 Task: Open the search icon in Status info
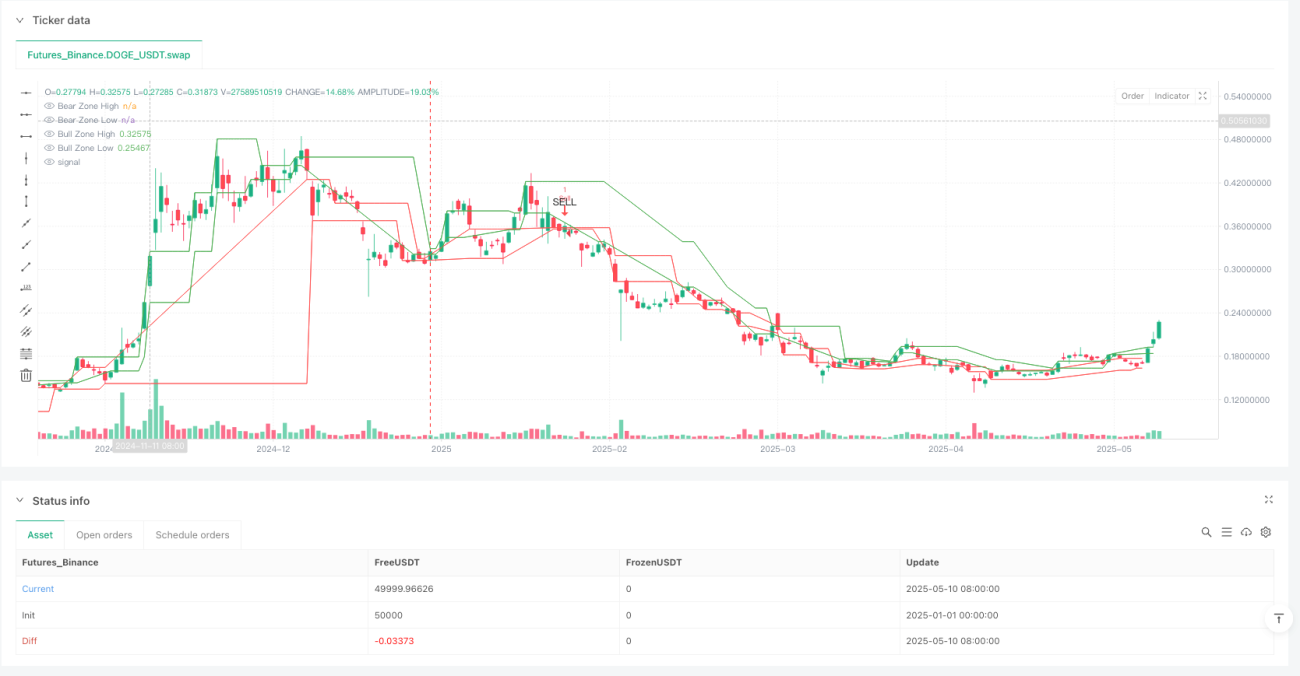(x=1207, y=532)
